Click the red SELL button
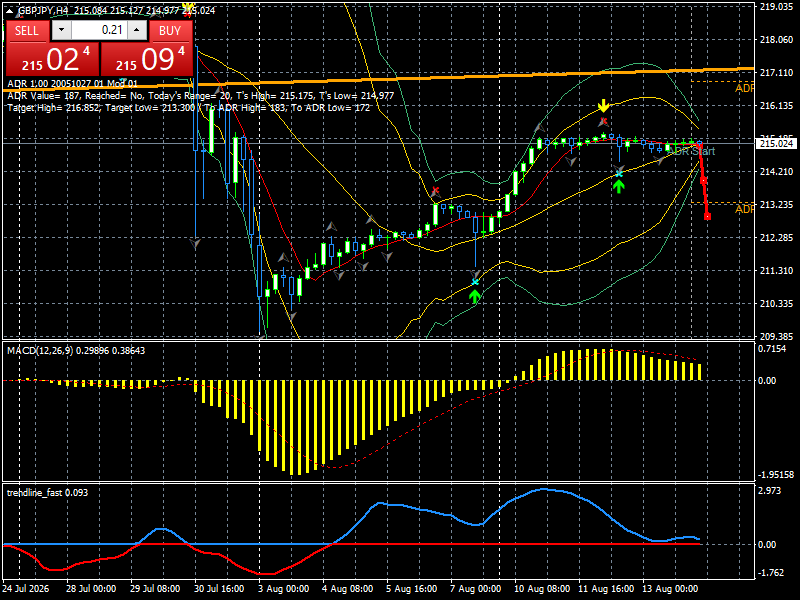This screenshot has width=800, height=600. click(x=28, y=31)
